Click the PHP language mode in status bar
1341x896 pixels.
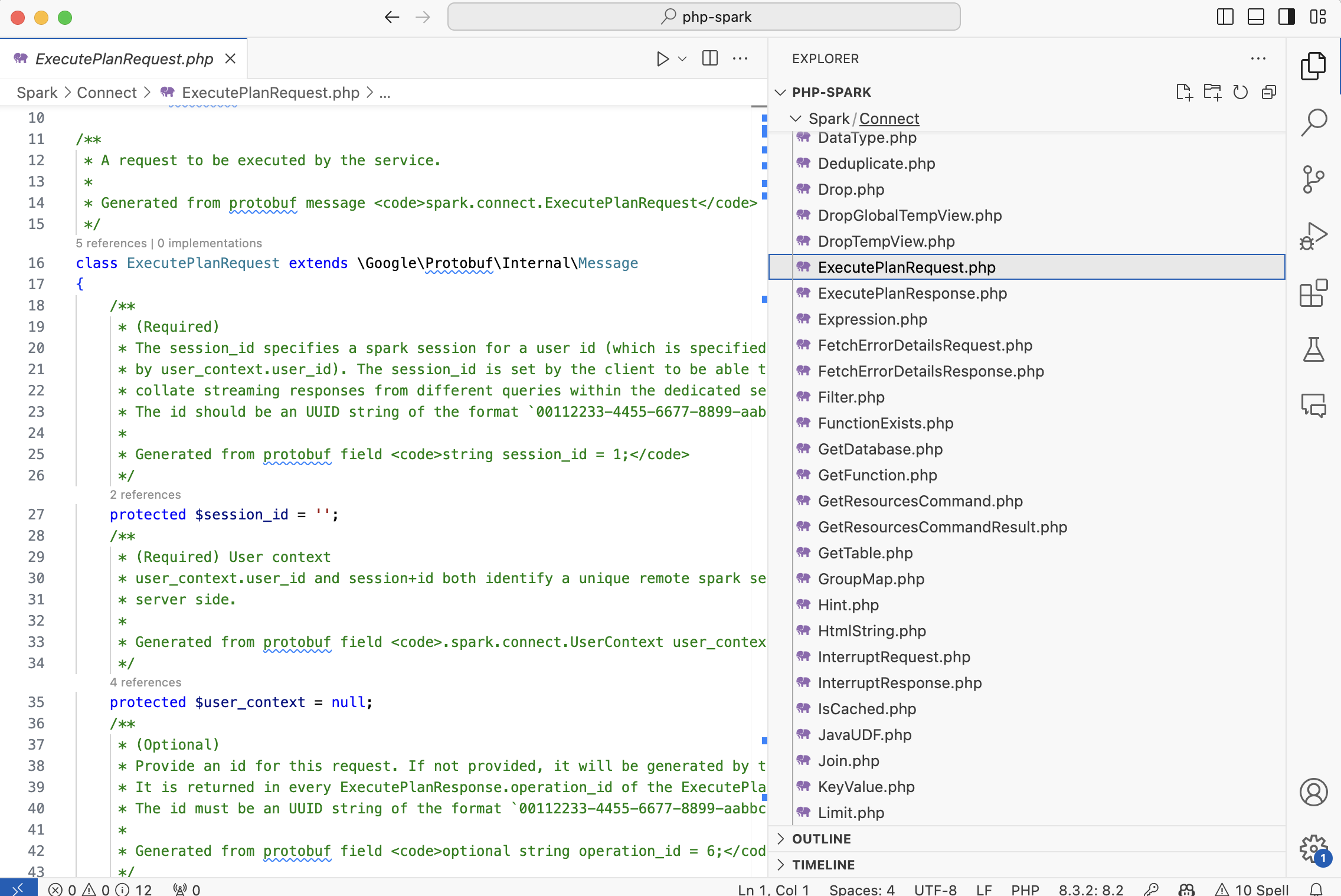(x=1025, y=890)
